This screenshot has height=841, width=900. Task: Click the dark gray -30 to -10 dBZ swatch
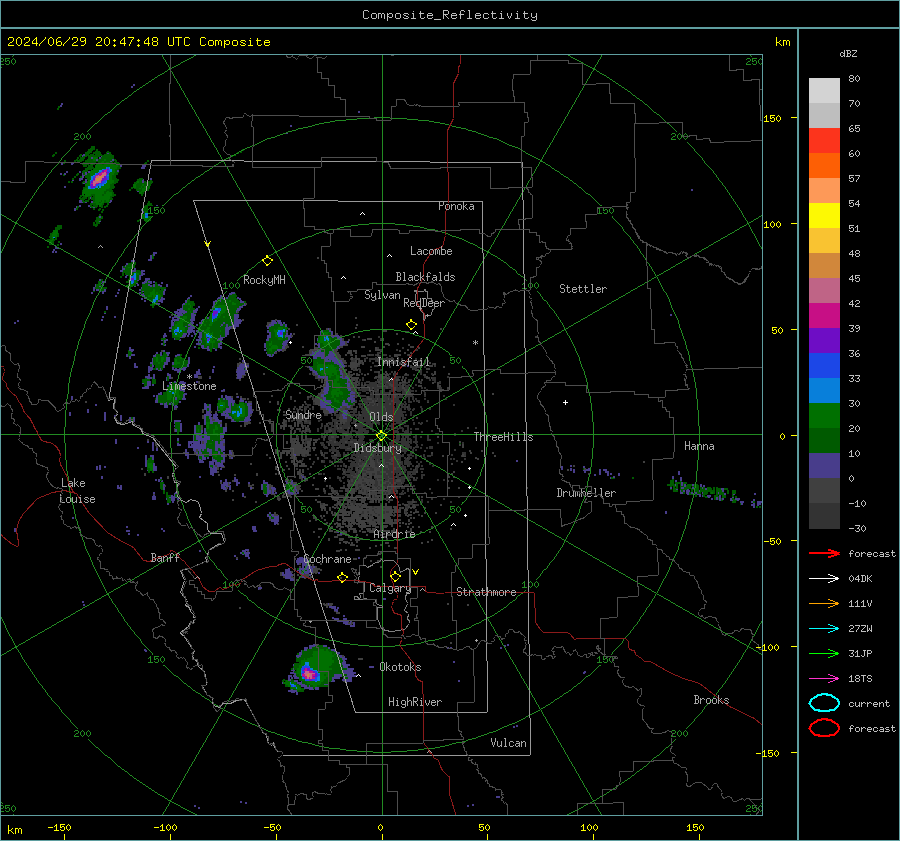click(824, 516)
